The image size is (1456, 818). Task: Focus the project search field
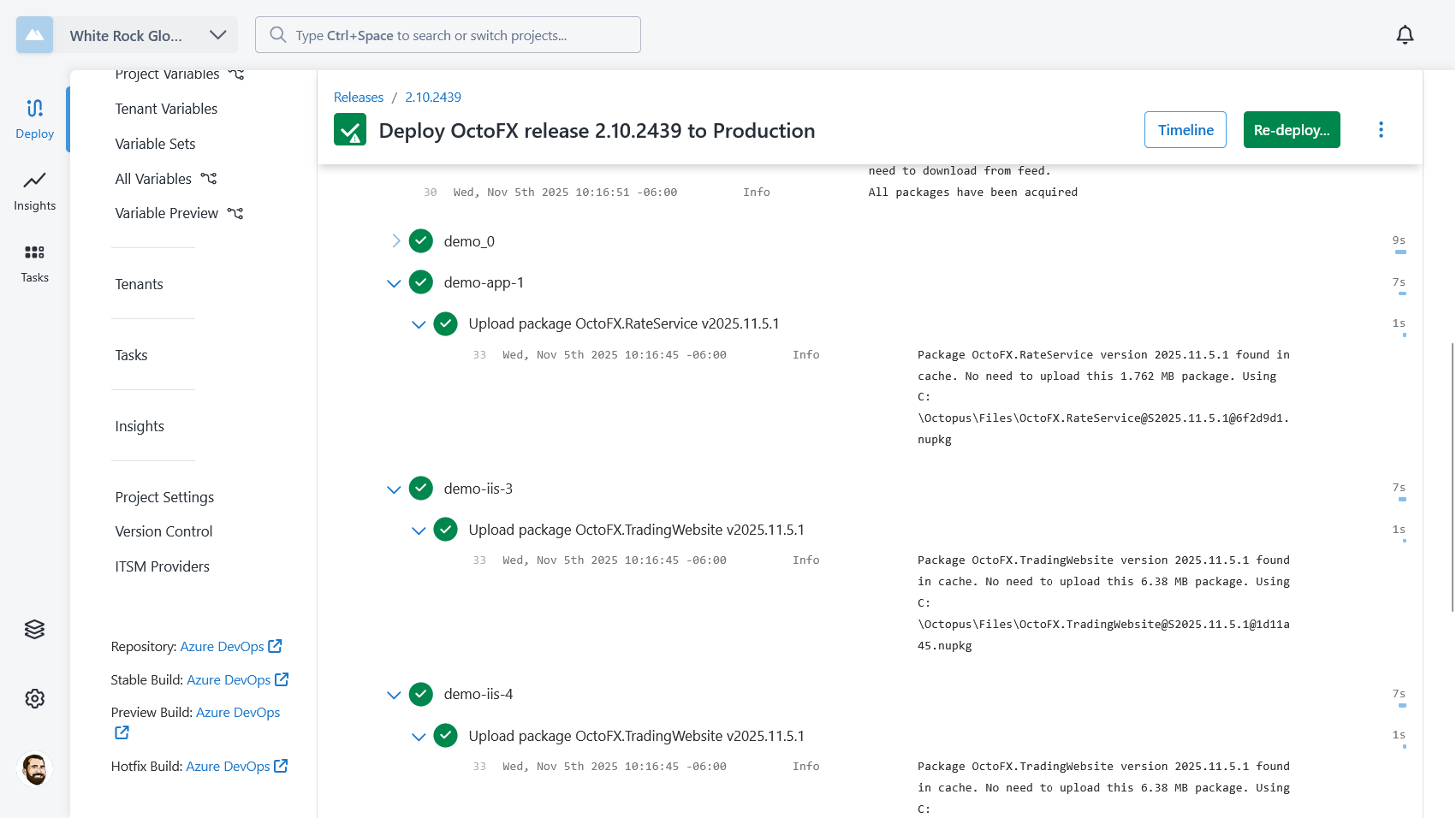pyautogui.click(x=448, y=35)
